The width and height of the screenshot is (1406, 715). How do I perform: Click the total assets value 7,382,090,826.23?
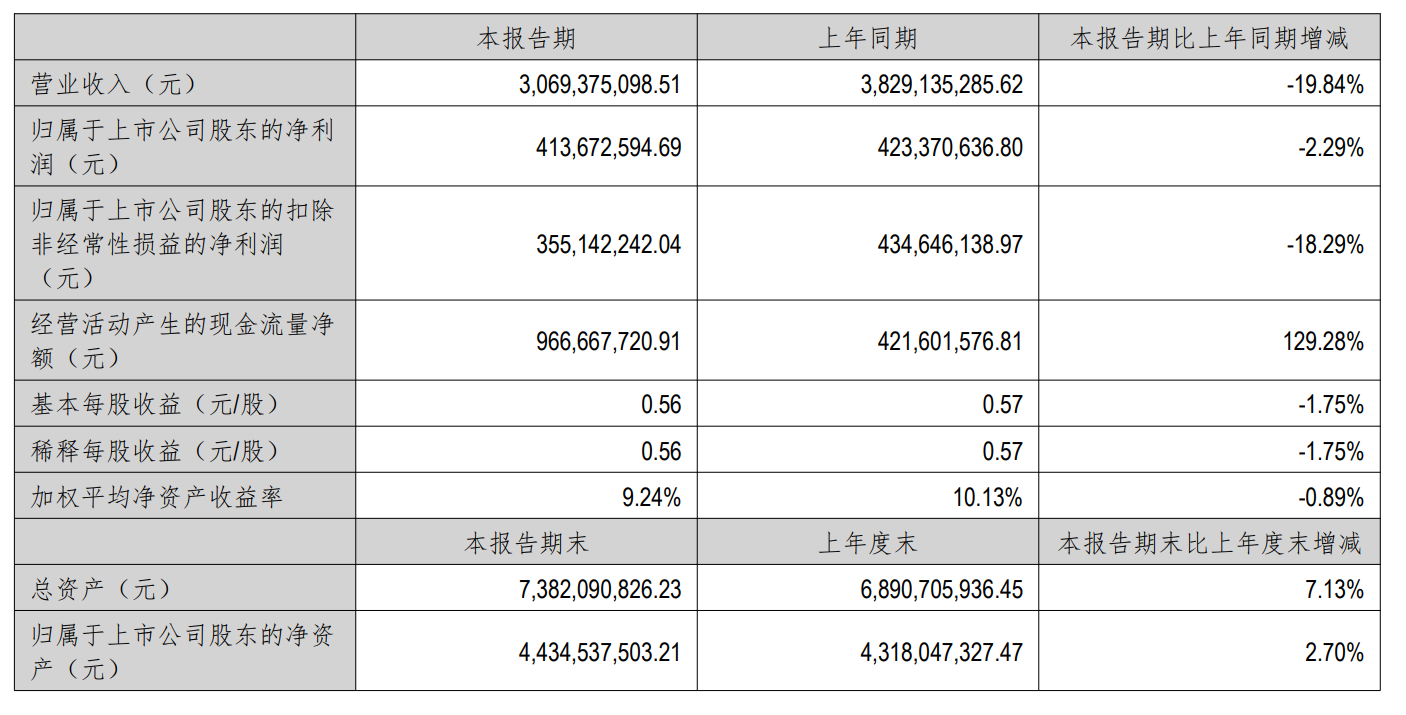tap(600, 589)
